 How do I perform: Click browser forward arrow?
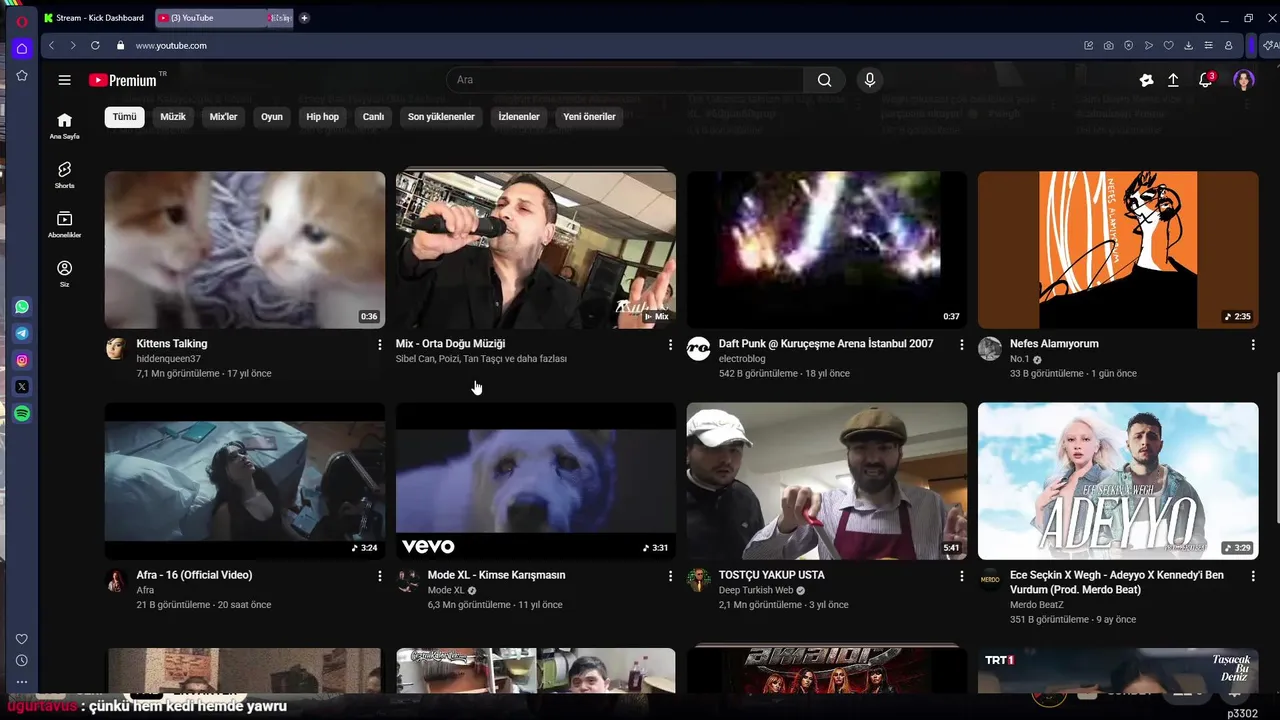(73, 45)
